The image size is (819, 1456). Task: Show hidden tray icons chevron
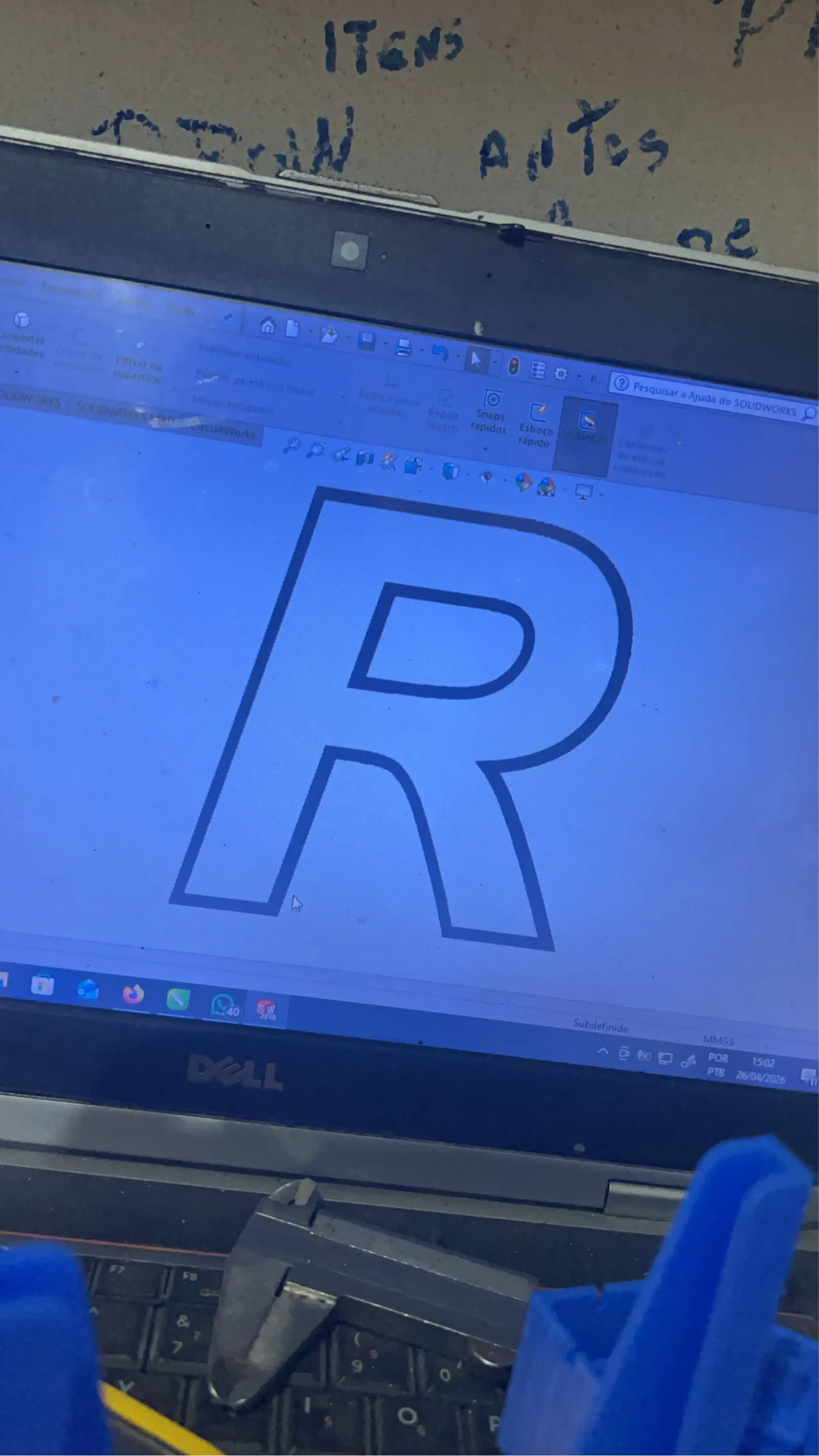(602, 1051)
